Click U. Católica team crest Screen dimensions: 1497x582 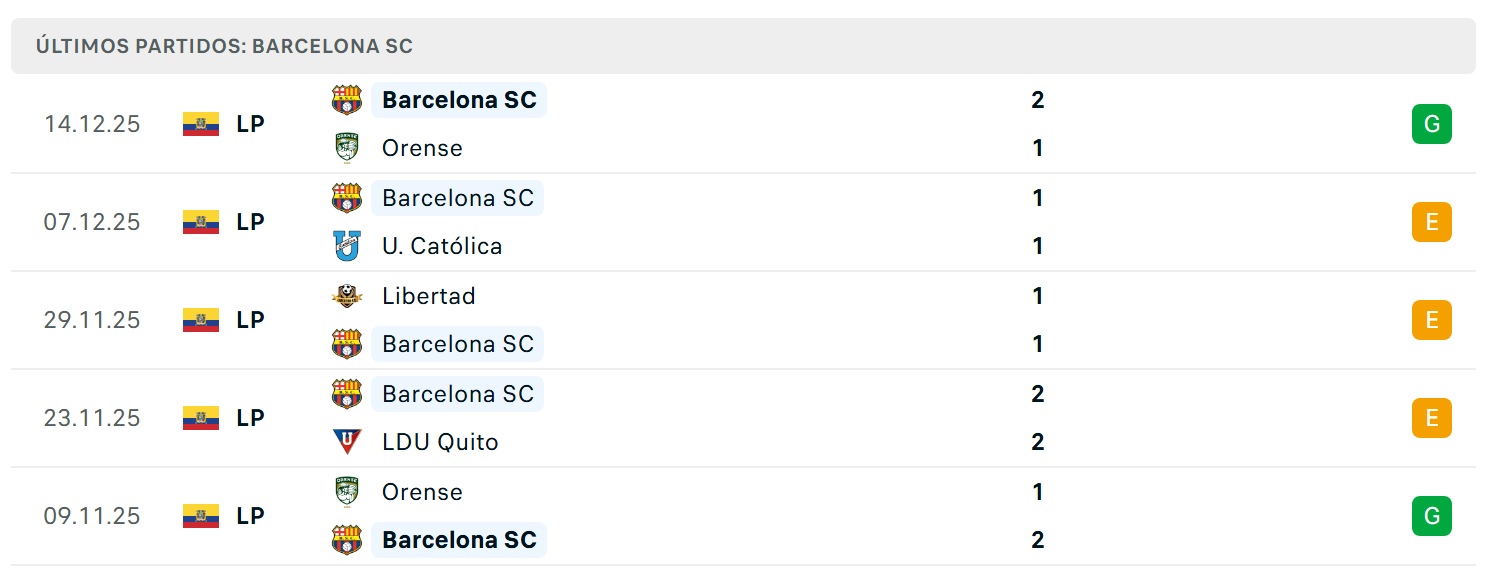(346, 246)
